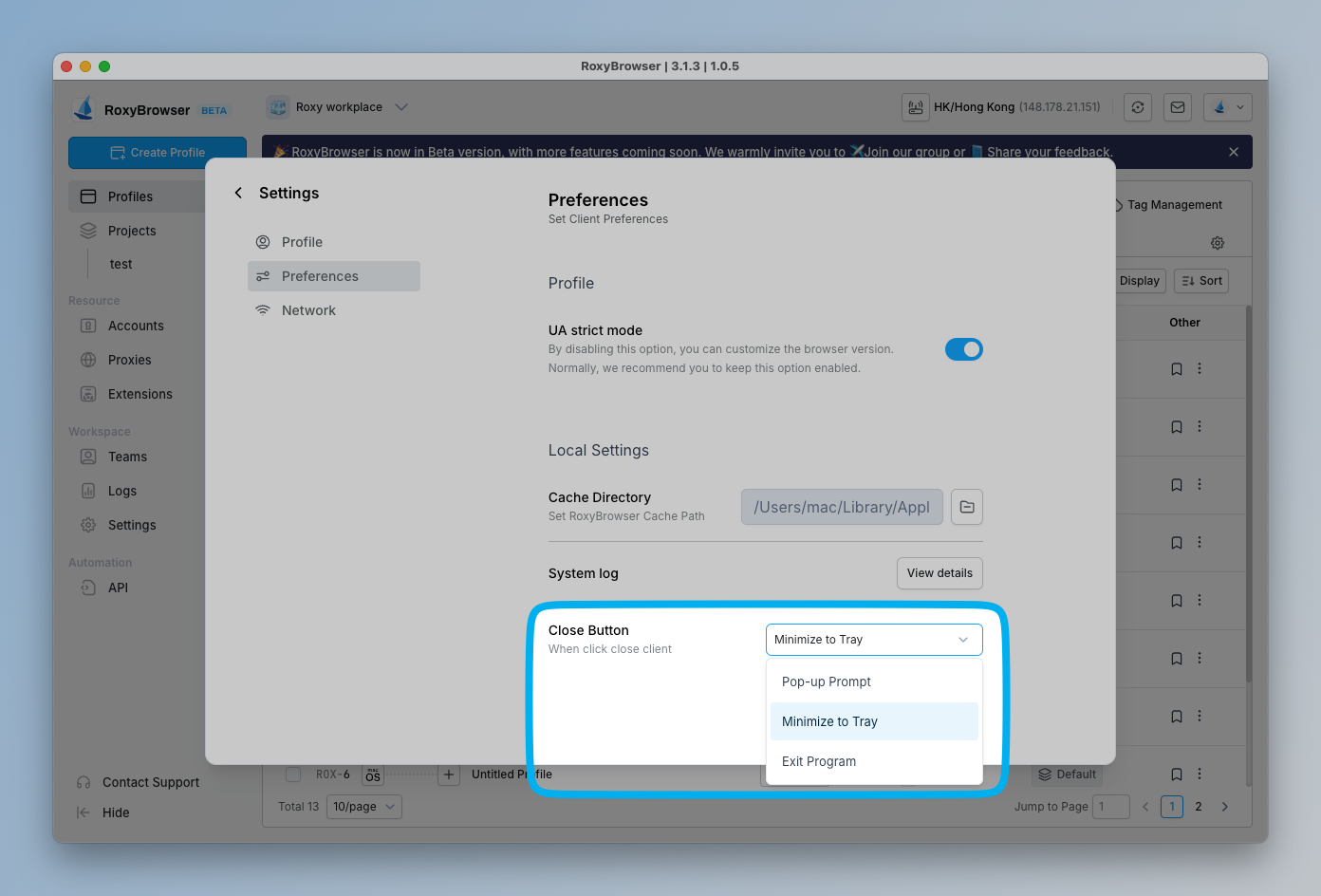Image resolution: width=1321 pixels, height=896 pixels.
Task: Choose Exit Program option
Action: [x=874, y=761]
